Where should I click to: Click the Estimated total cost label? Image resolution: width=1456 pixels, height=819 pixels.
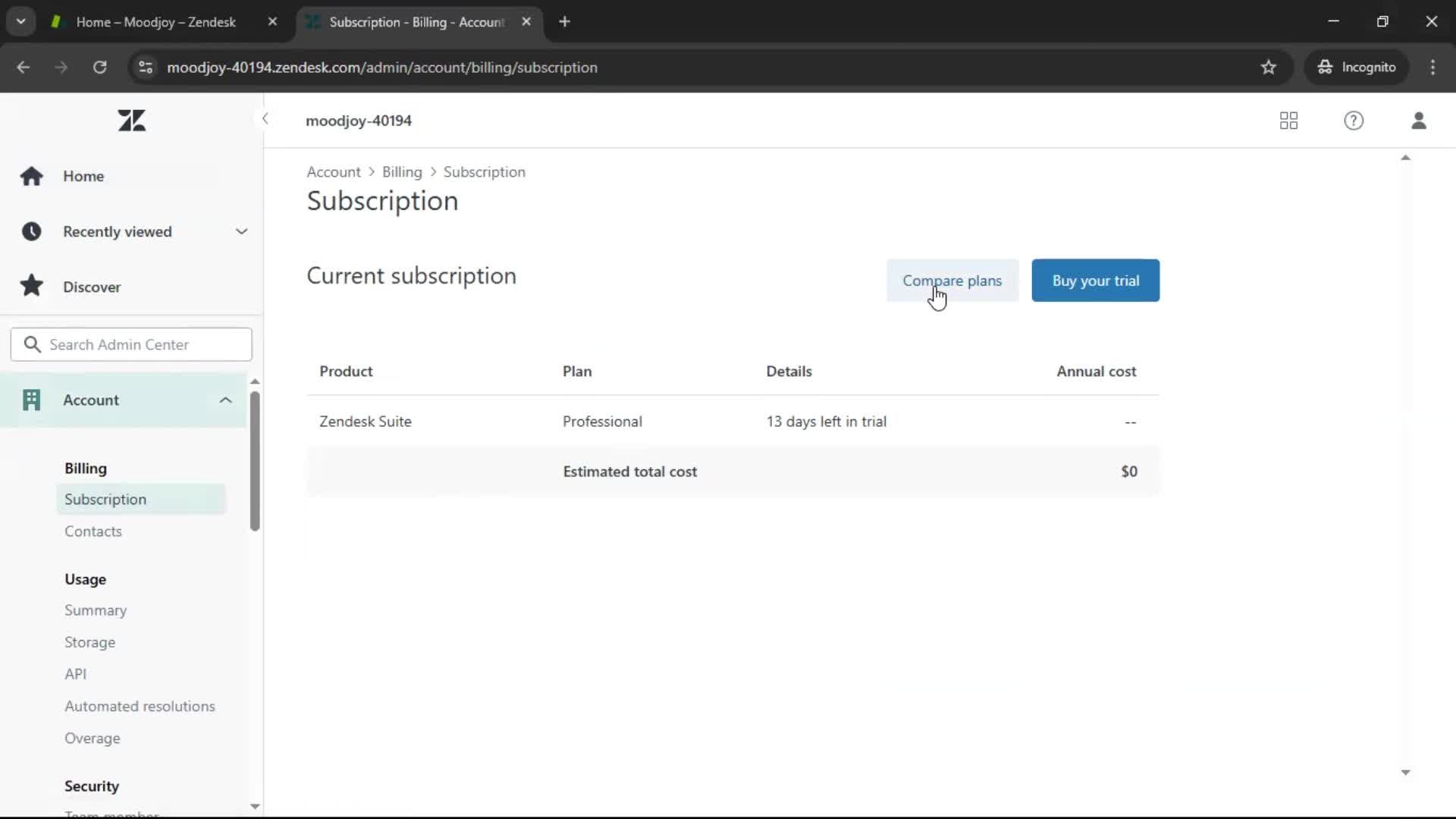click(x=629, y=471)
